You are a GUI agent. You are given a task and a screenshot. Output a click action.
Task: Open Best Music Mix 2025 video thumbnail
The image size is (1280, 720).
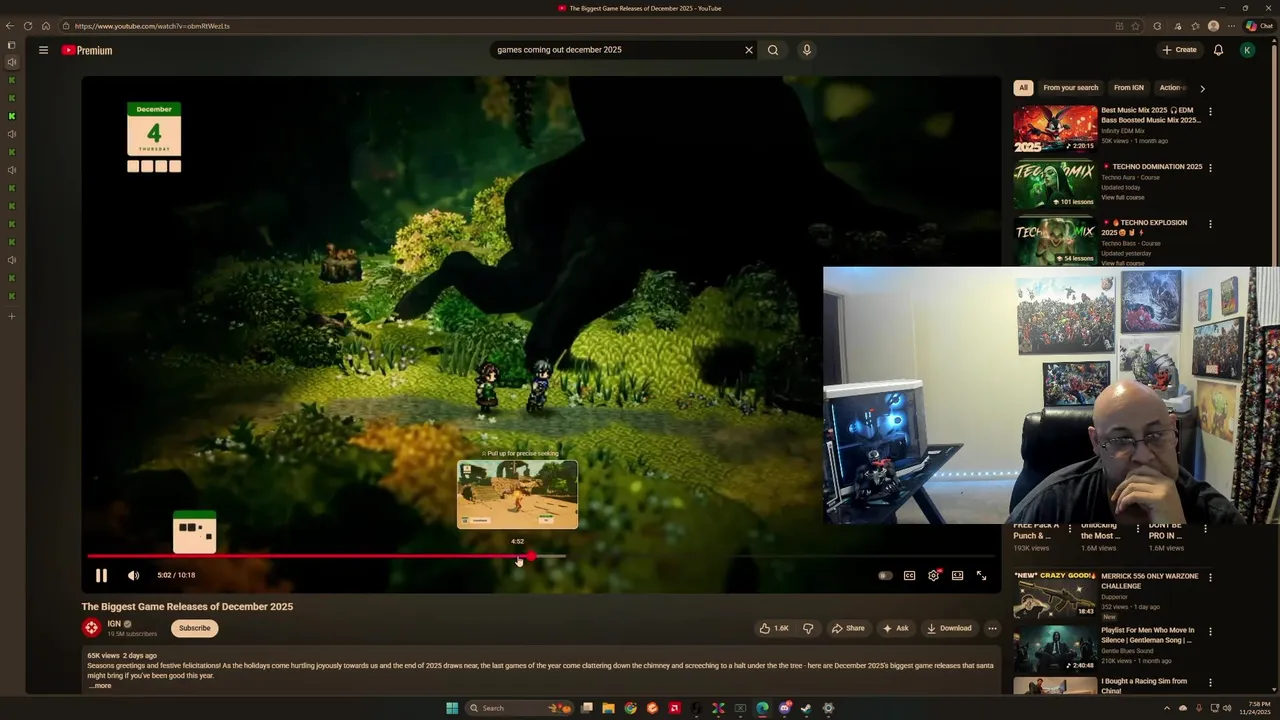1055,128
